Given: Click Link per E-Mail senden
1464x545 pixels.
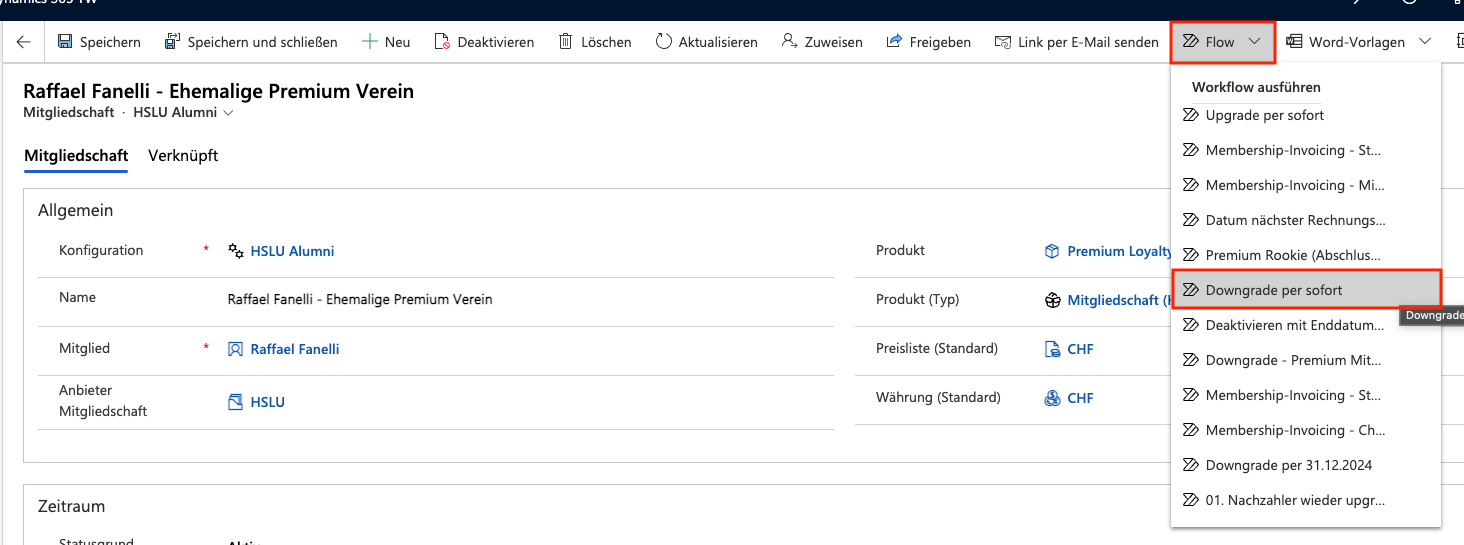Looking at the screenshot, I should (x=1076, y=42).
